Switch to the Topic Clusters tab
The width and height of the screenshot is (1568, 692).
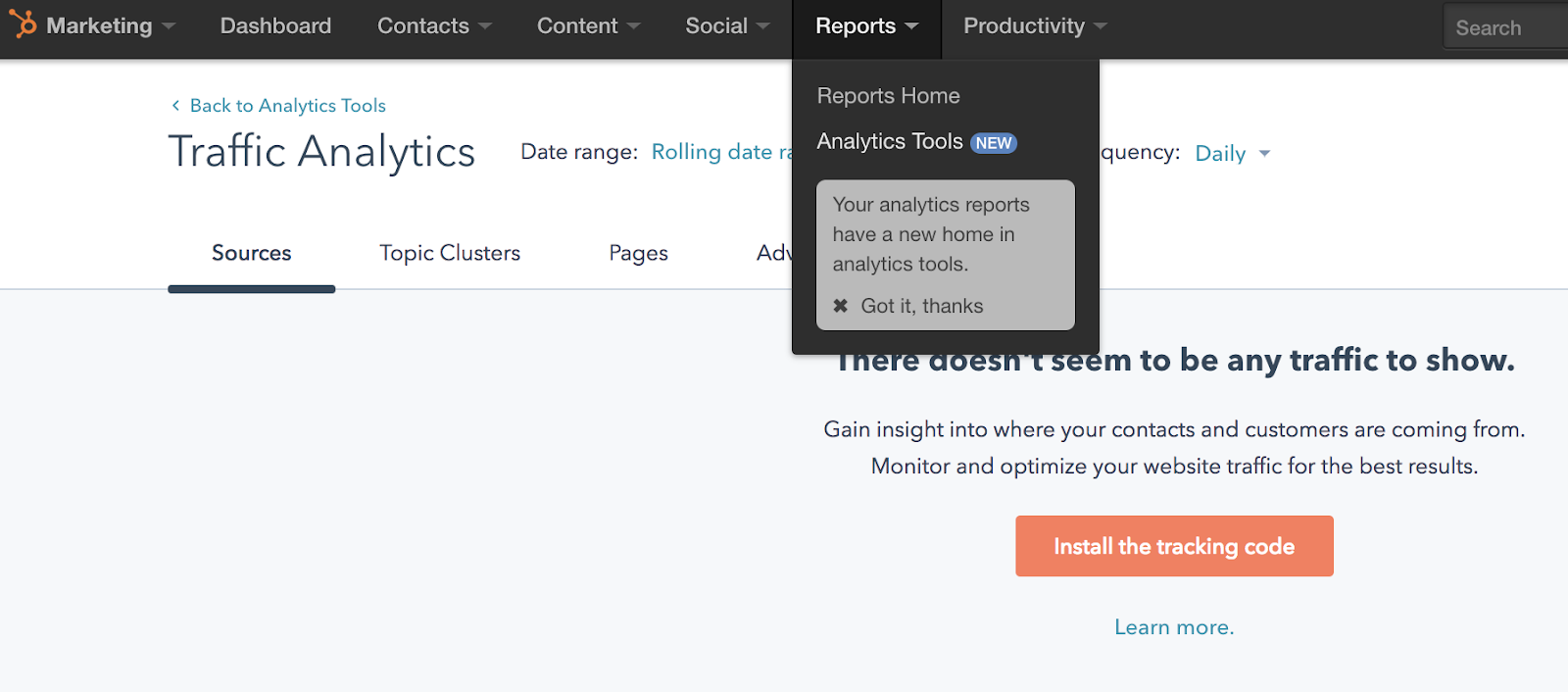[x=450, y=253]
